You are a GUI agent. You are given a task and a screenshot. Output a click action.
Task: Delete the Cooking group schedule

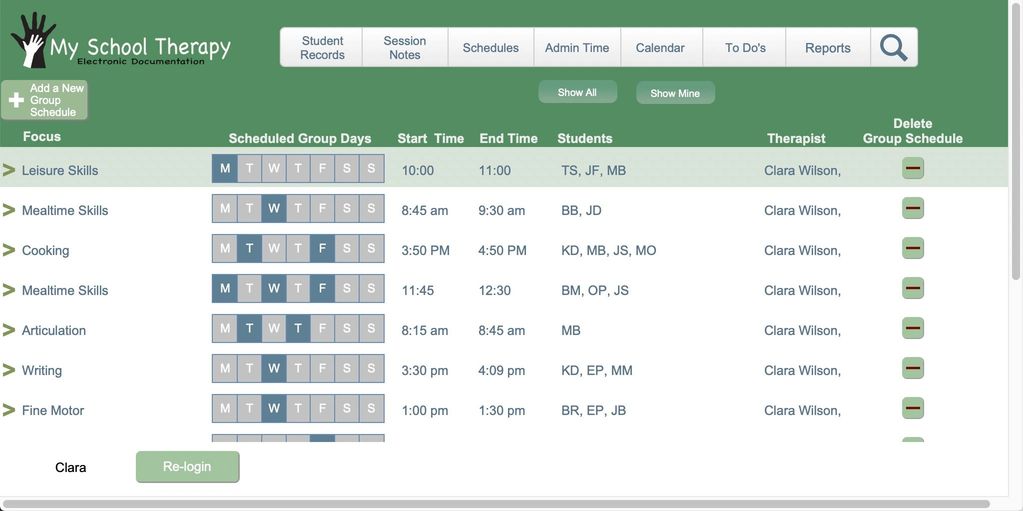[912, 249]
